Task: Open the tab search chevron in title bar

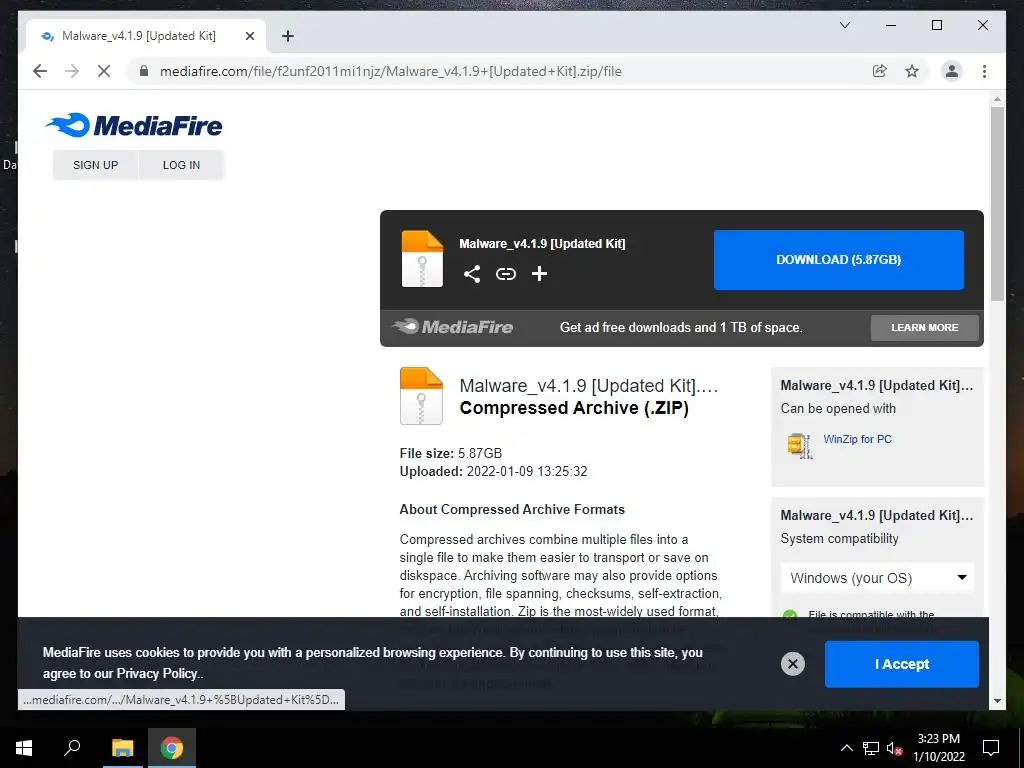Action: [x=844, y=25]
